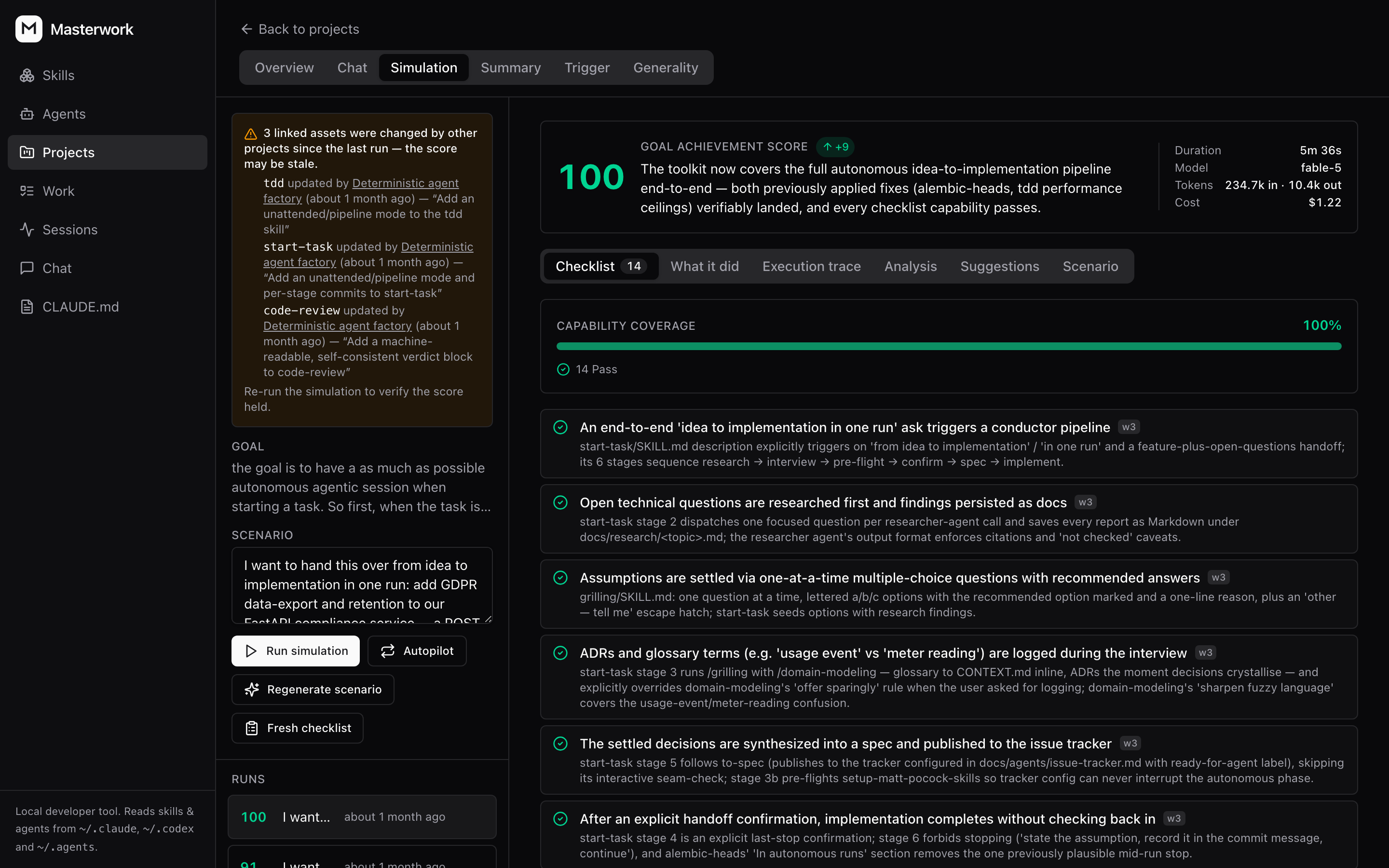The width and height of the screenshot is (1389, 868).
Task: Click Regenerate scenario
Action: point(312,690)
